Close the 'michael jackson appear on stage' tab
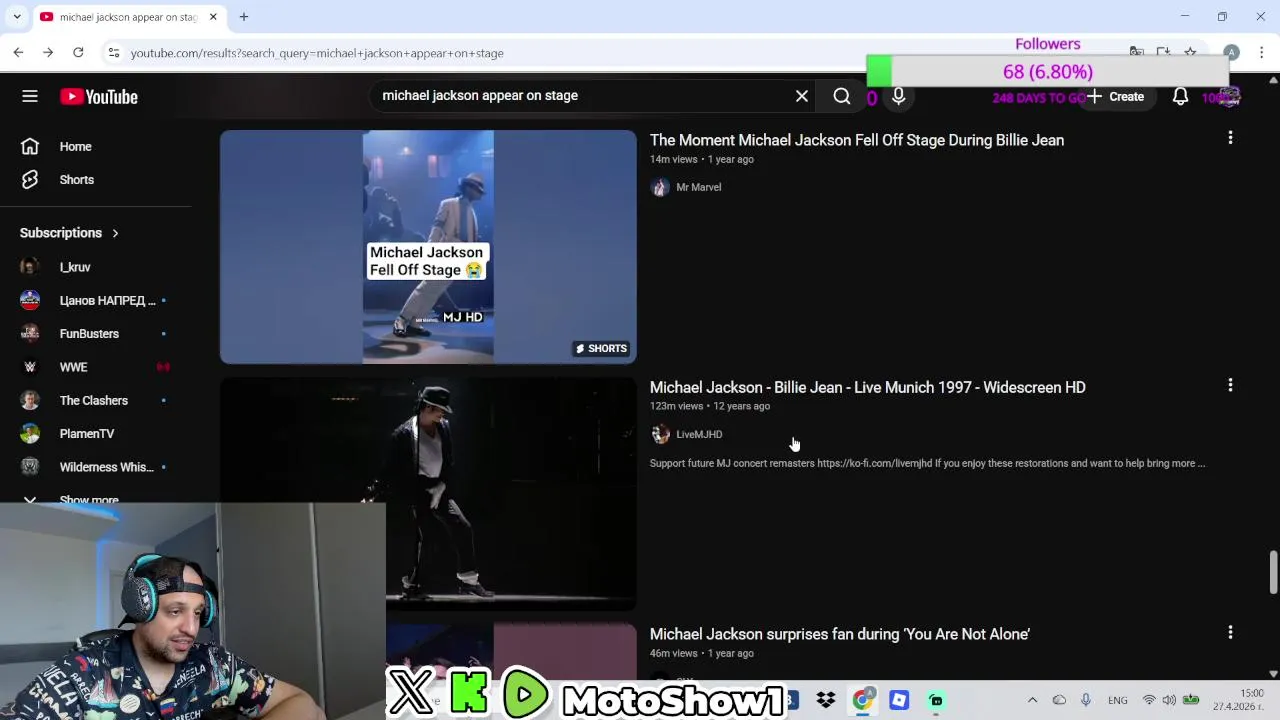The width and height of the screenshot is (1280, 720). click(x=213, y=17)
